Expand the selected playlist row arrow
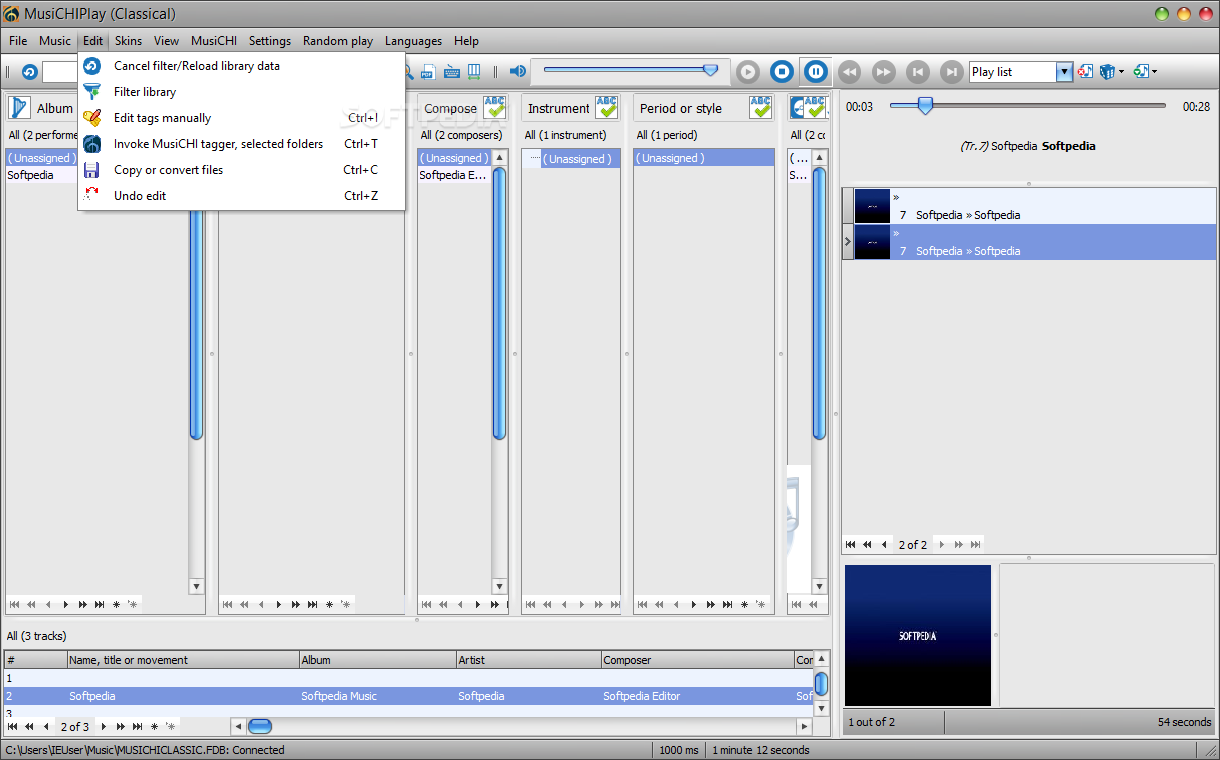 click(x=848, y=242)
